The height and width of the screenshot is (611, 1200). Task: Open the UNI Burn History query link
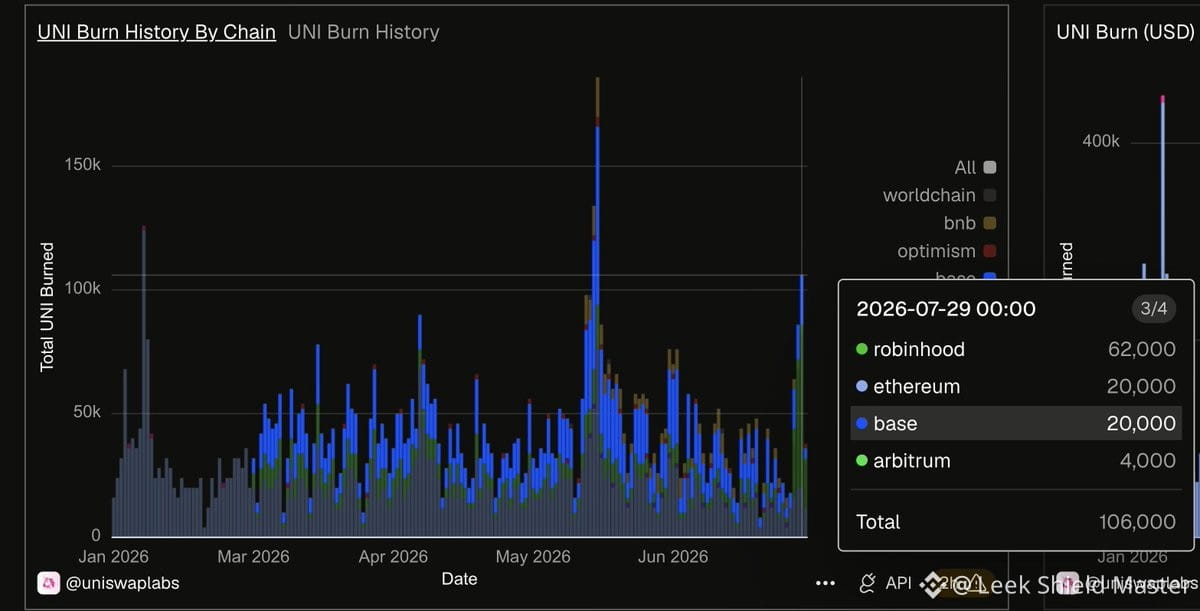tap(364, 32)
